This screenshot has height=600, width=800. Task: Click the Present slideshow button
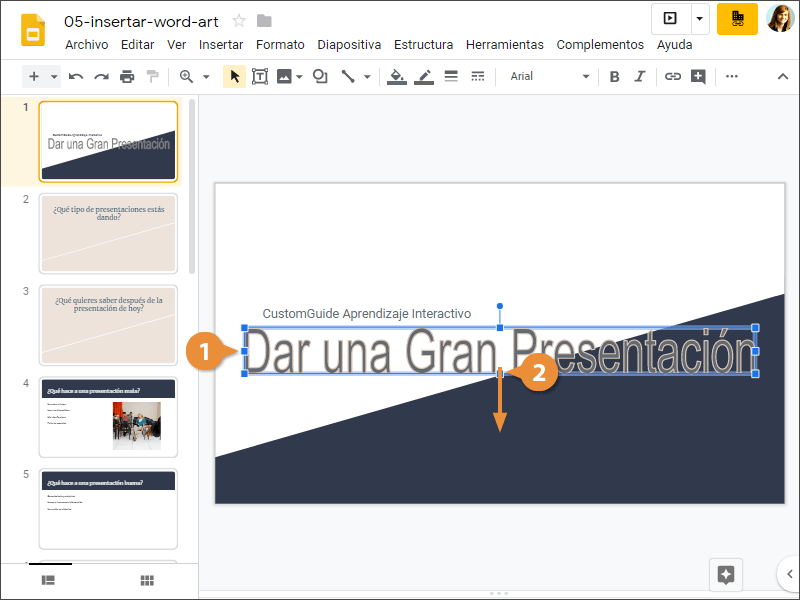pyautogui.click(x=670, y=18)
